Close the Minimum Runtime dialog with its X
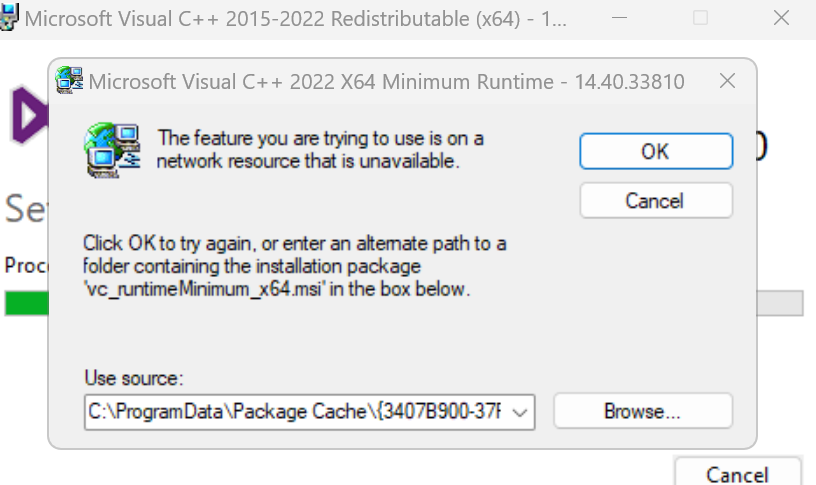 [726, 81]
